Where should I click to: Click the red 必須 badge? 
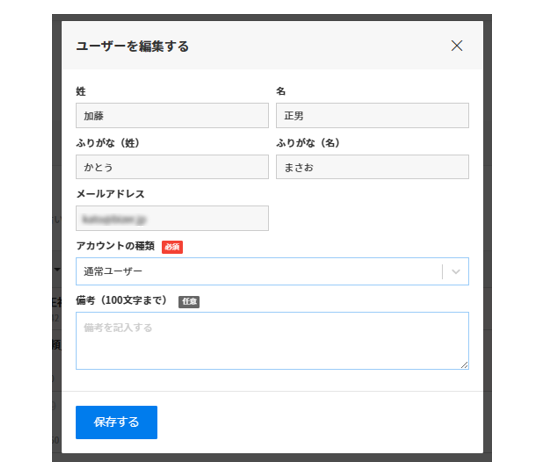(172, 247)
